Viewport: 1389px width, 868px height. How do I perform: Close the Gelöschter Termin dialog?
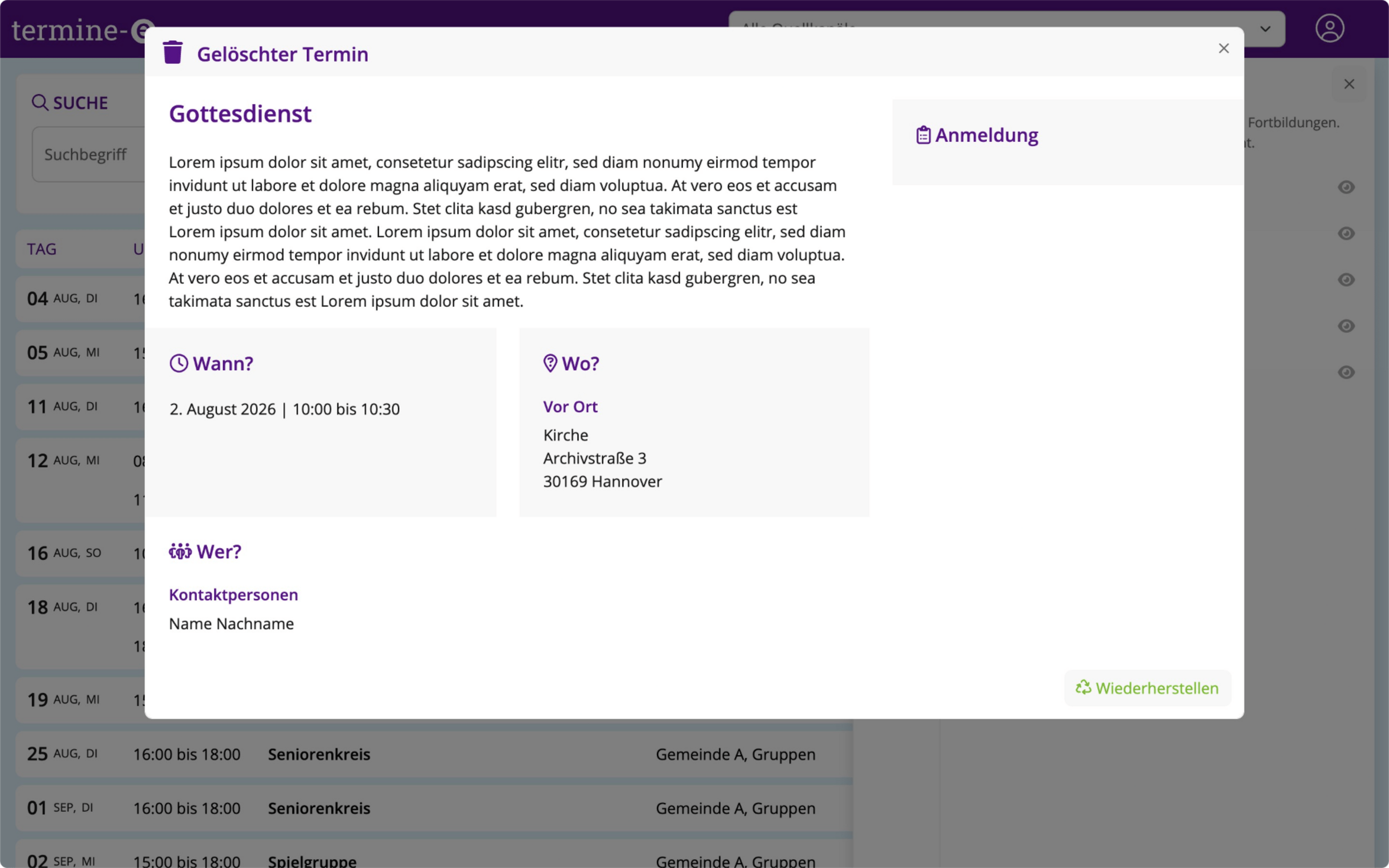tap(1224, 48)
